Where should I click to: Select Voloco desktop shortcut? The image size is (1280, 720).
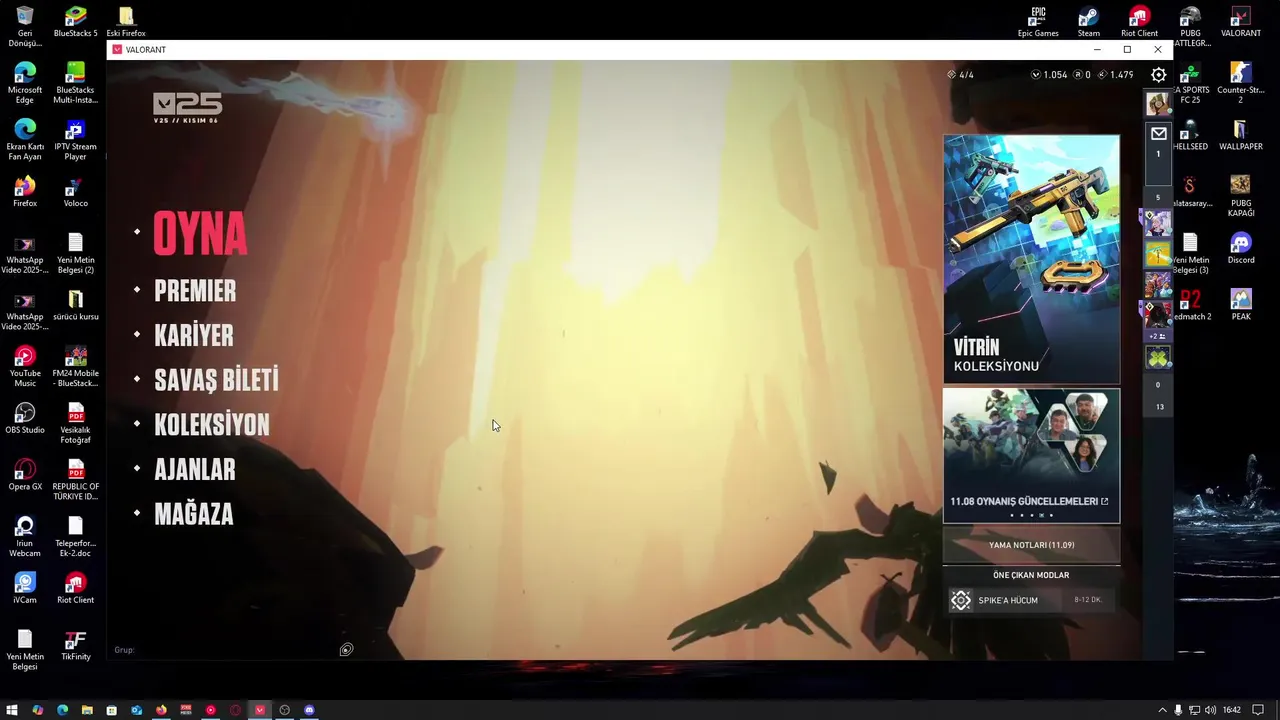tap(75, 192)
